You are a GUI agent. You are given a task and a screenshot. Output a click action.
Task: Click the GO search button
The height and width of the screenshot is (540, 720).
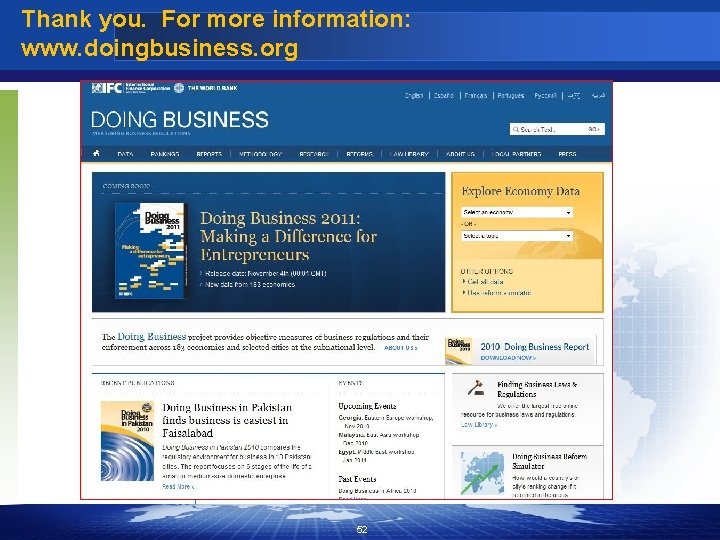(x=594, y=129)
